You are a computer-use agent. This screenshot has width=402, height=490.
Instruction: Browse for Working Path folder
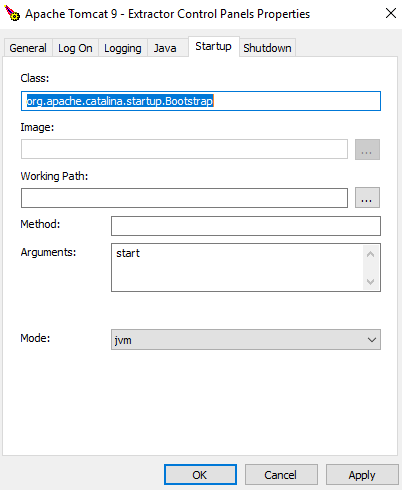coord(367,198)
